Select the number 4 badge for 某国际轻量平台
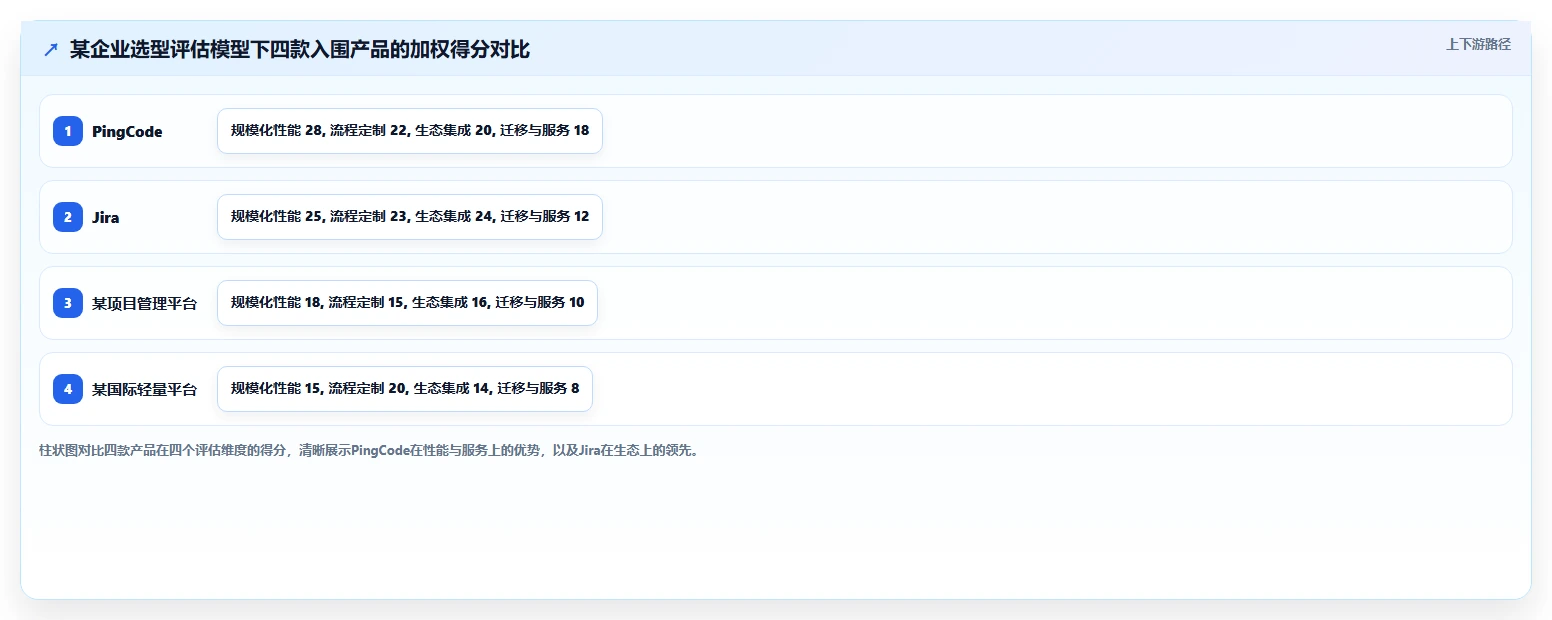Screen dimensions: 1552x620 coord(68,389)
